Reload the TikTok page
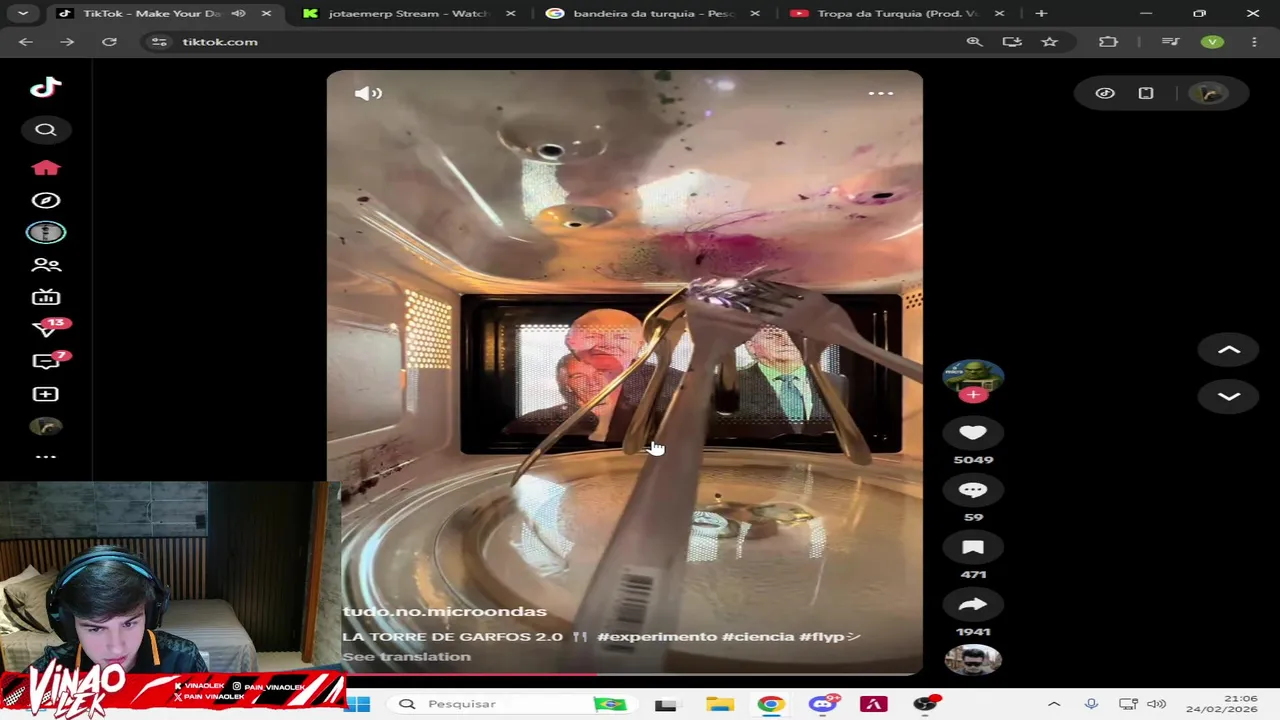 [109, 42]
